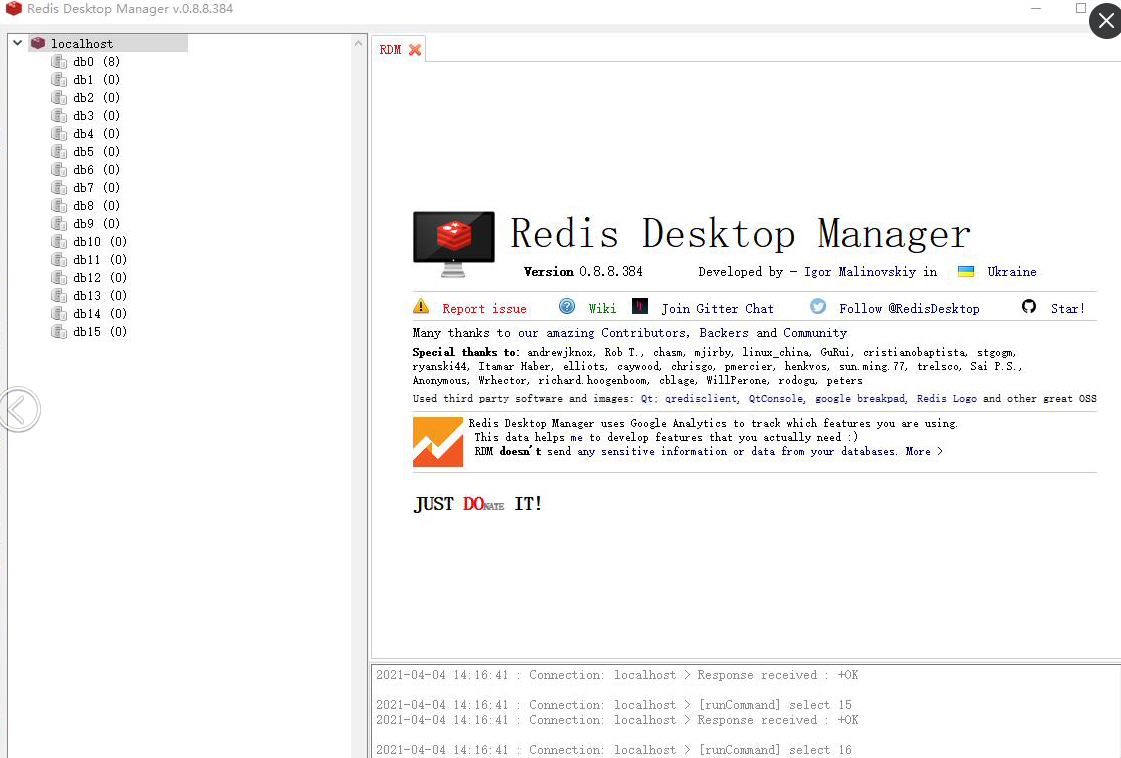Screen dimensions: 1121x758
Task: Open database db0 (8)
Action: click(97, 61)
